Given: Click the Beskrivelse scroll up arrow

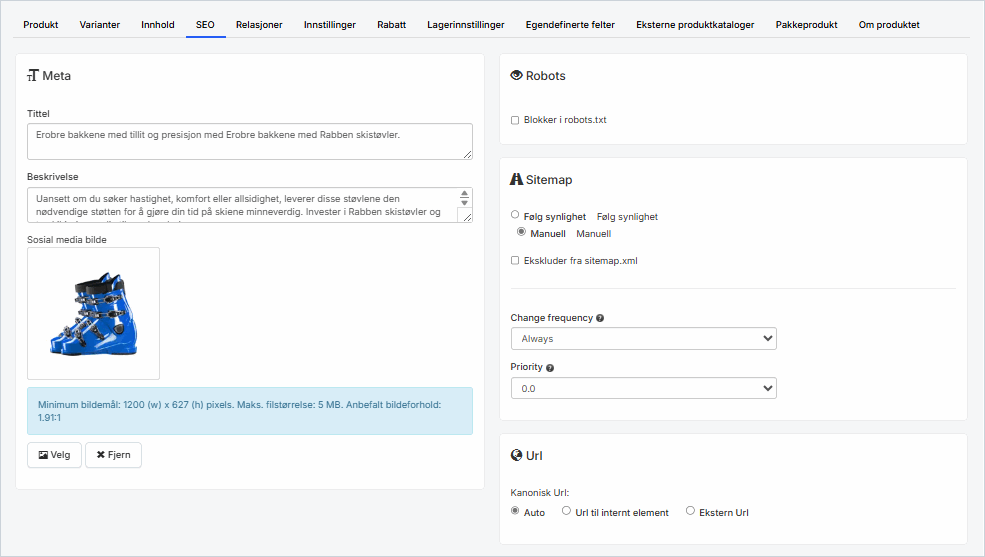Looking at the screenshot, I should click(x=464, y=195).
